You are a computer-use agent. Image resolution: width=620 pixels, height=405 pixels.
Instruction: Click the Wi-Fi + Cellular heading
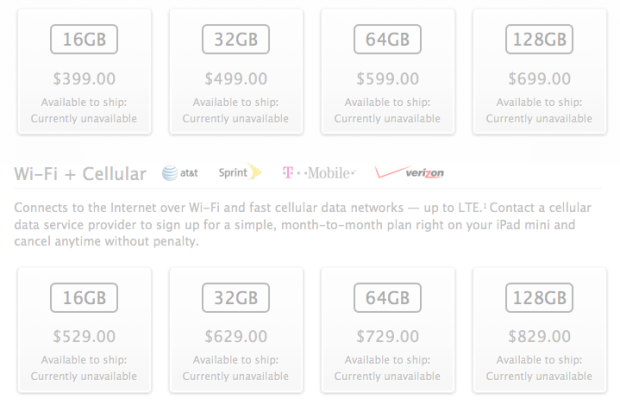point(80,174)
